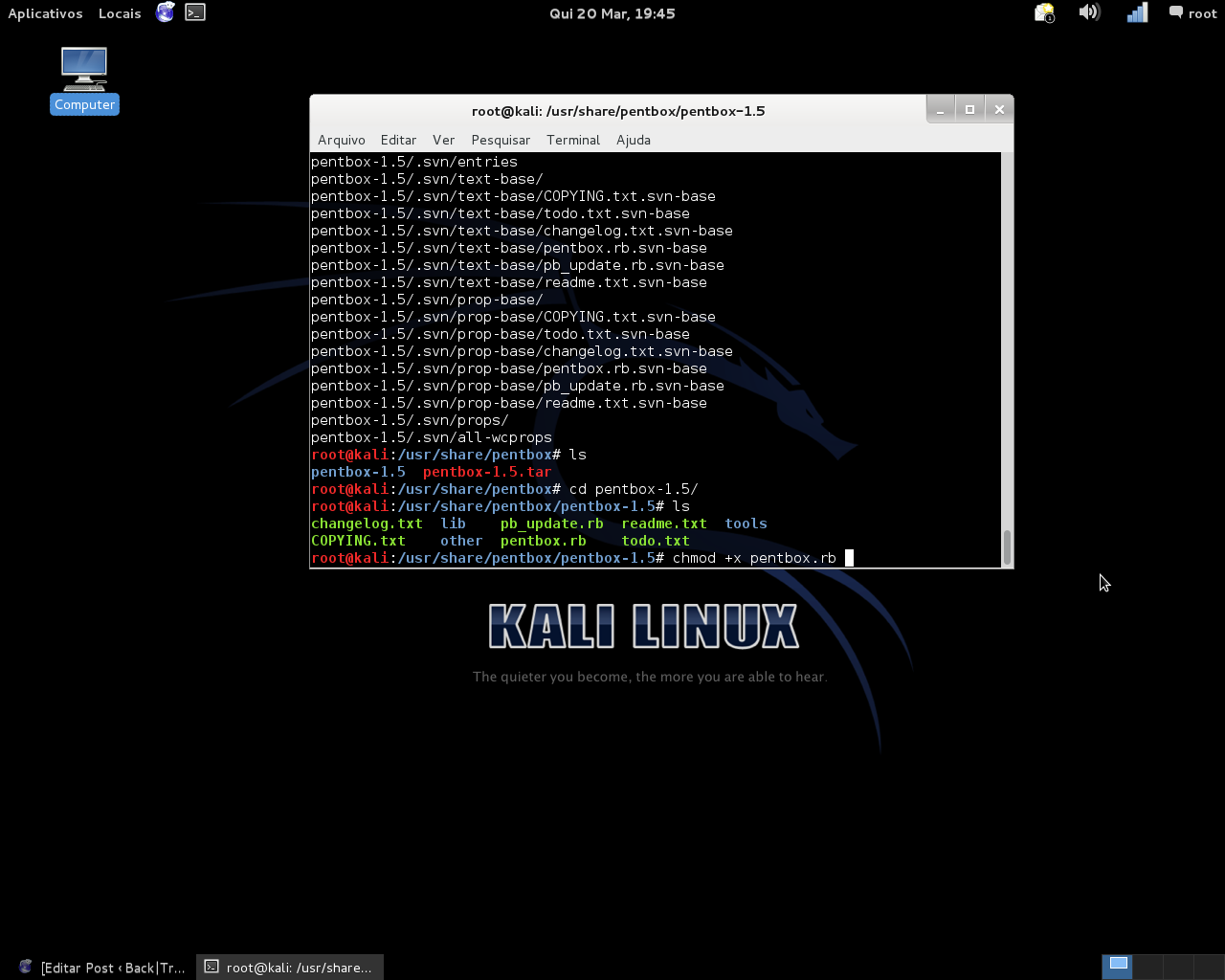Minimize the terminal window
The image size is (1225, 980).
click(x=940, y=110)
